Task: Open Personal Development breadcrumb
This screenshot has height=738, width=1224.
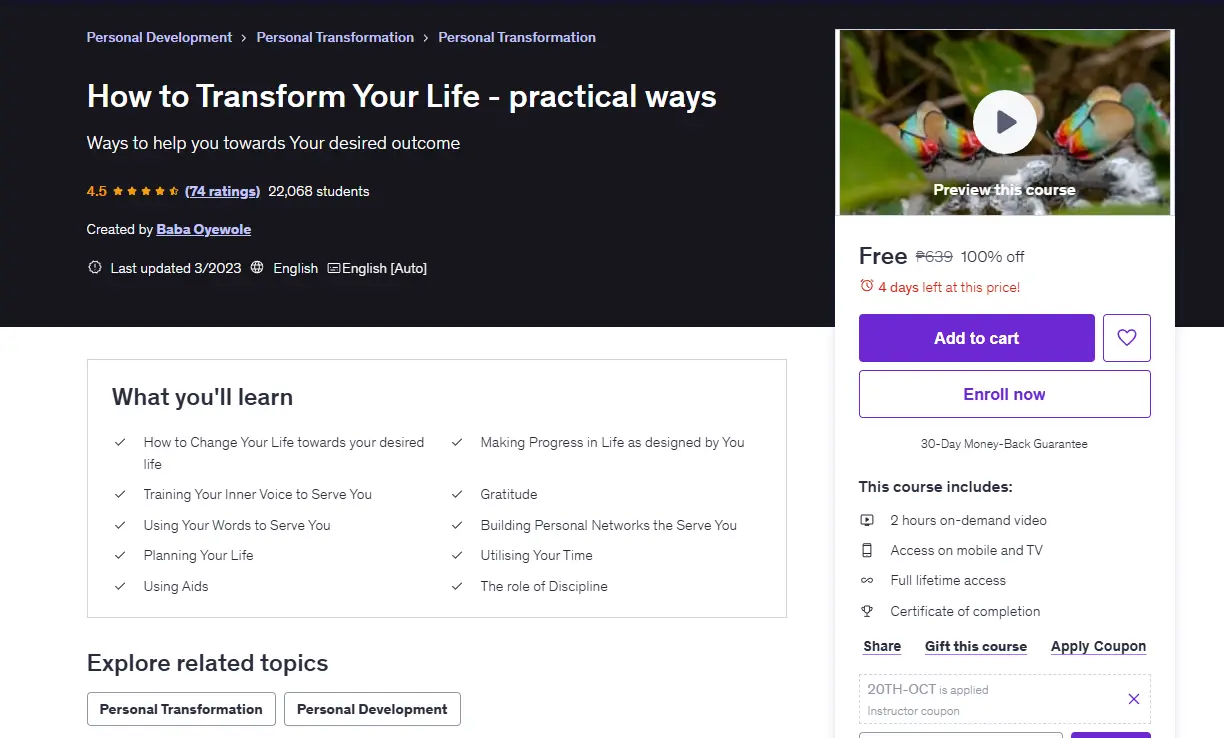Action: tap(159, 37)
